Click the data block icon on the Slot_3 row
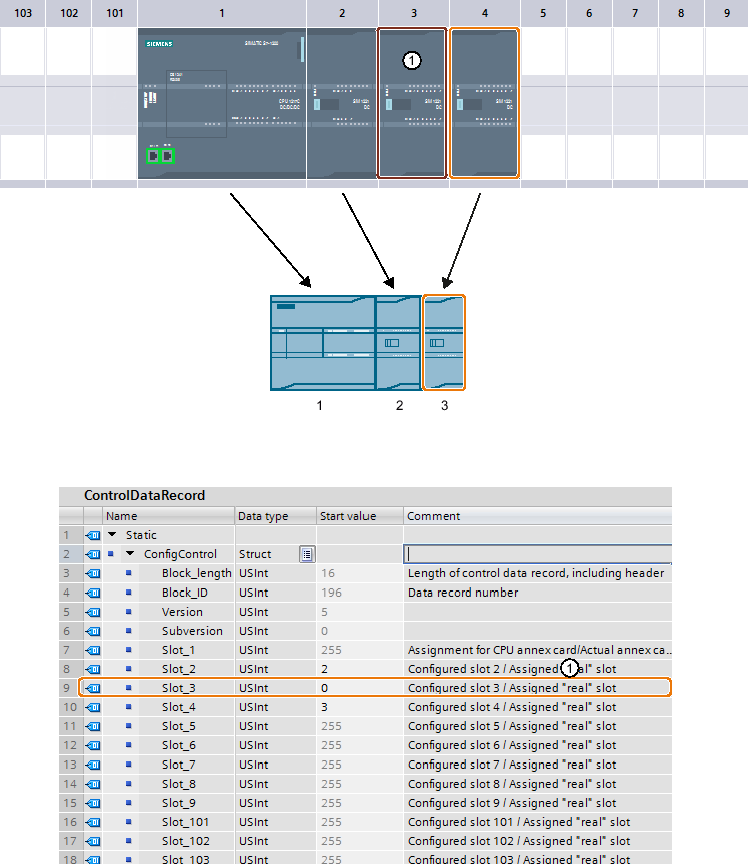This screenshot has width=748, height=864. (93, 688)
